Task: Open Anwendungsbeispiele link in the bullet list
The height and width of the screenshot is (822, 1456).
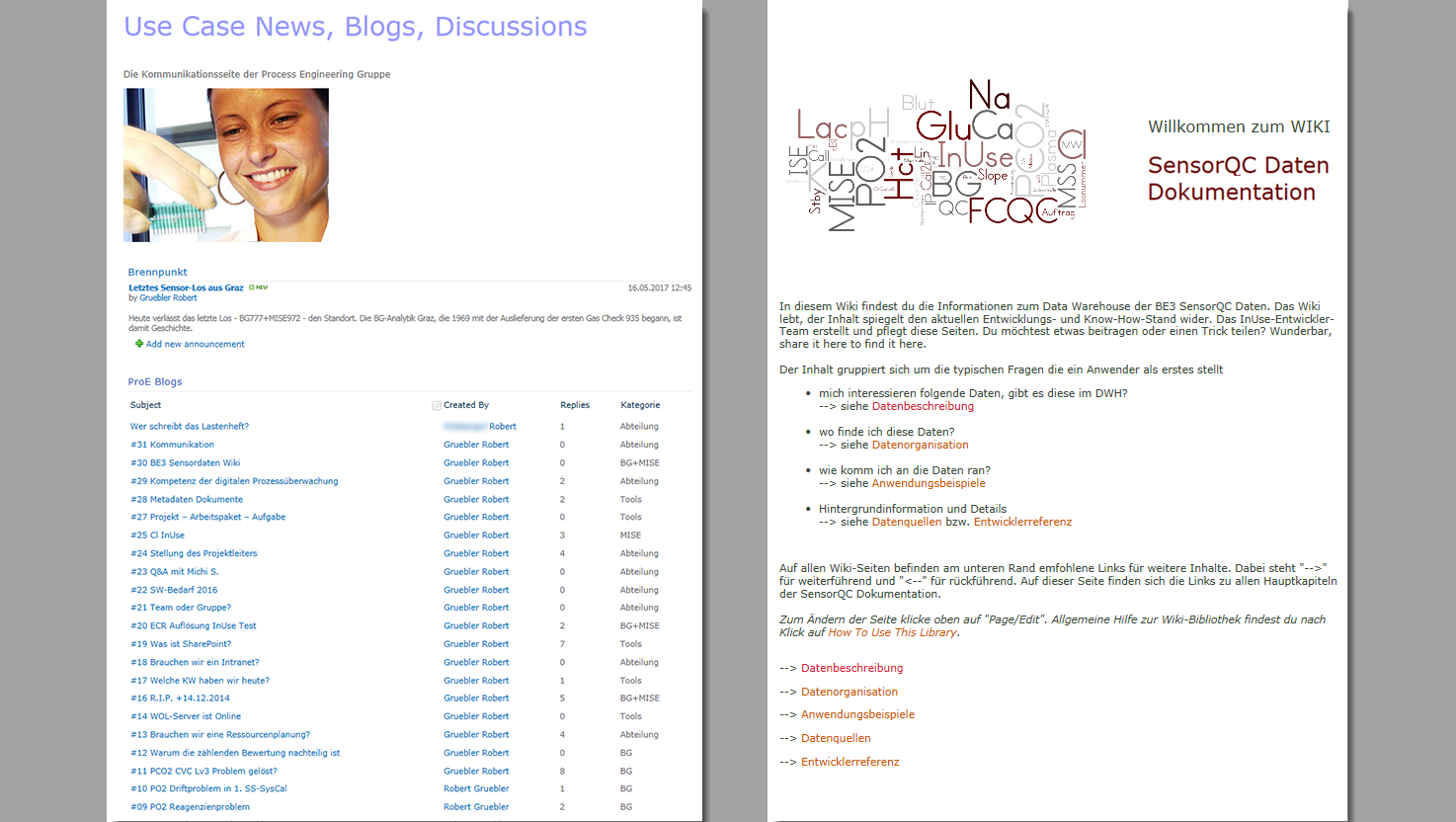Action: click(929, 483)
